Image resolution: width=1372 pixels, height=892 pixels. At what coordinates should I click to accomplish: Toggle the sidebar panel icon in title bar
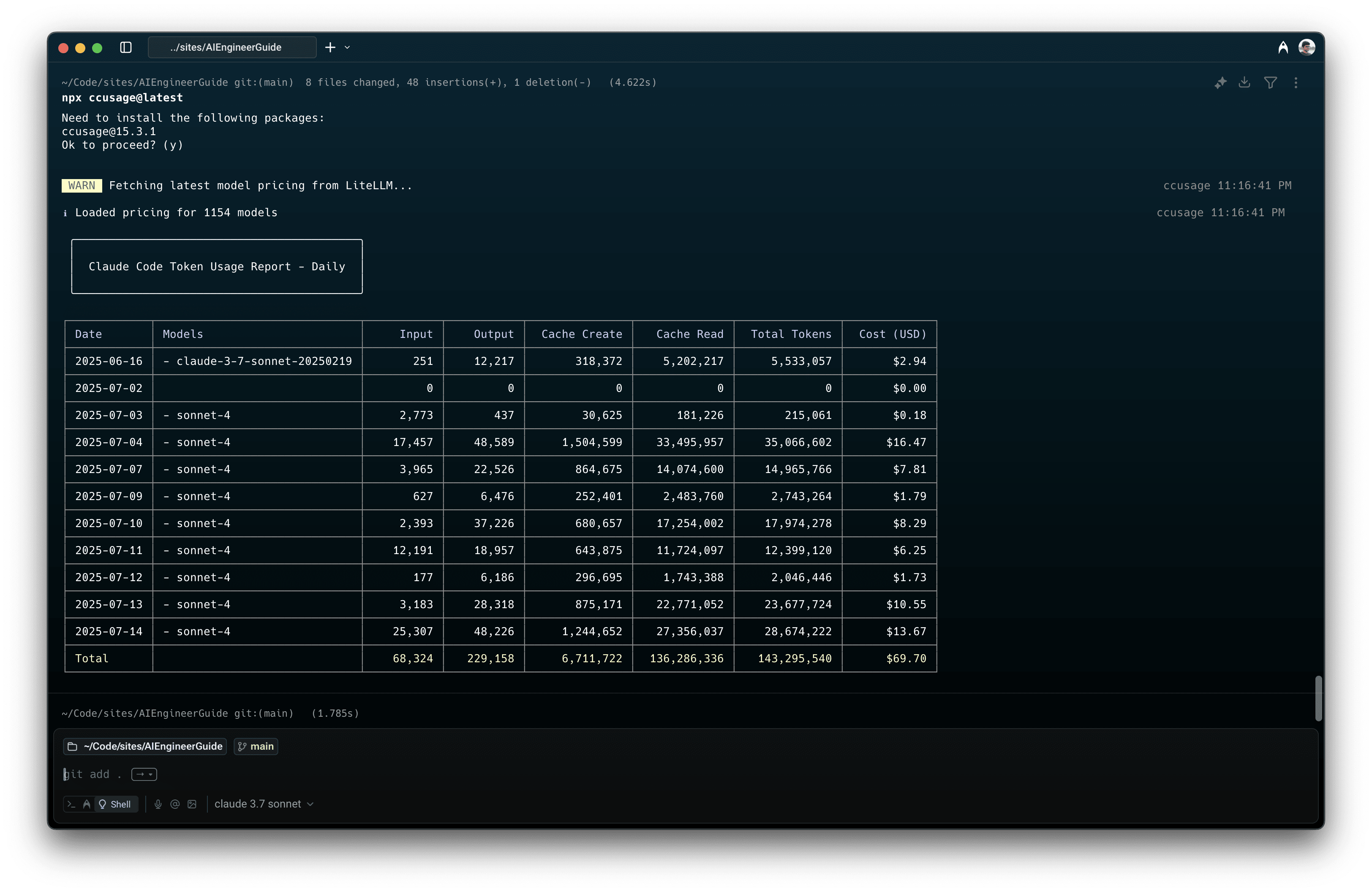pos(126,47)
